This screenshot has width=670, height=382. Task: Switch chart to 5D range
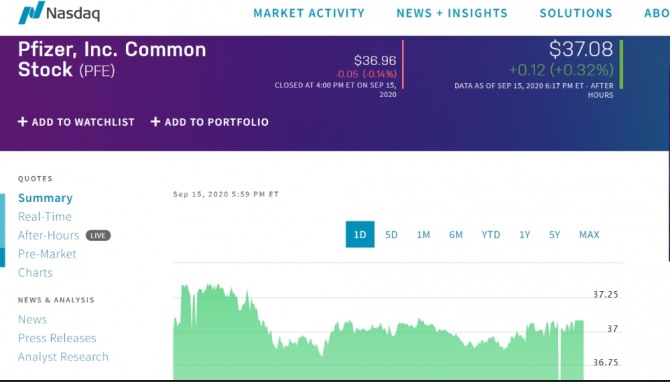391,235
